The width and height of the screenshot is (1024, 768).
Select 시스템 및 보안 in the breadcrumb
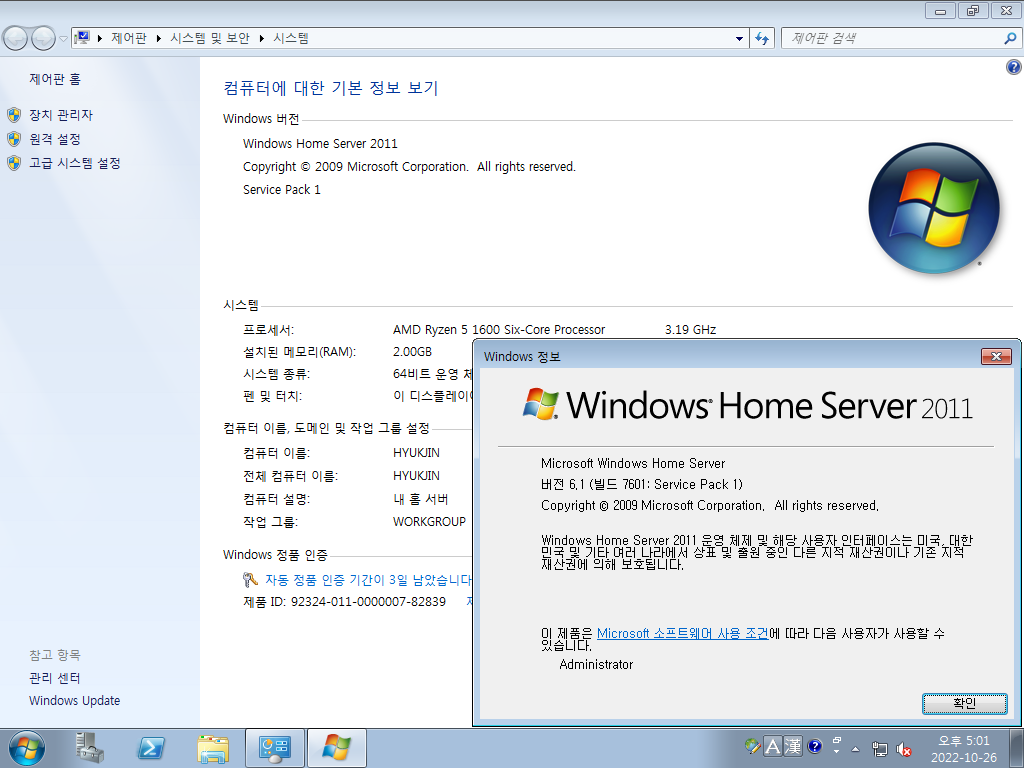(210, 38)
